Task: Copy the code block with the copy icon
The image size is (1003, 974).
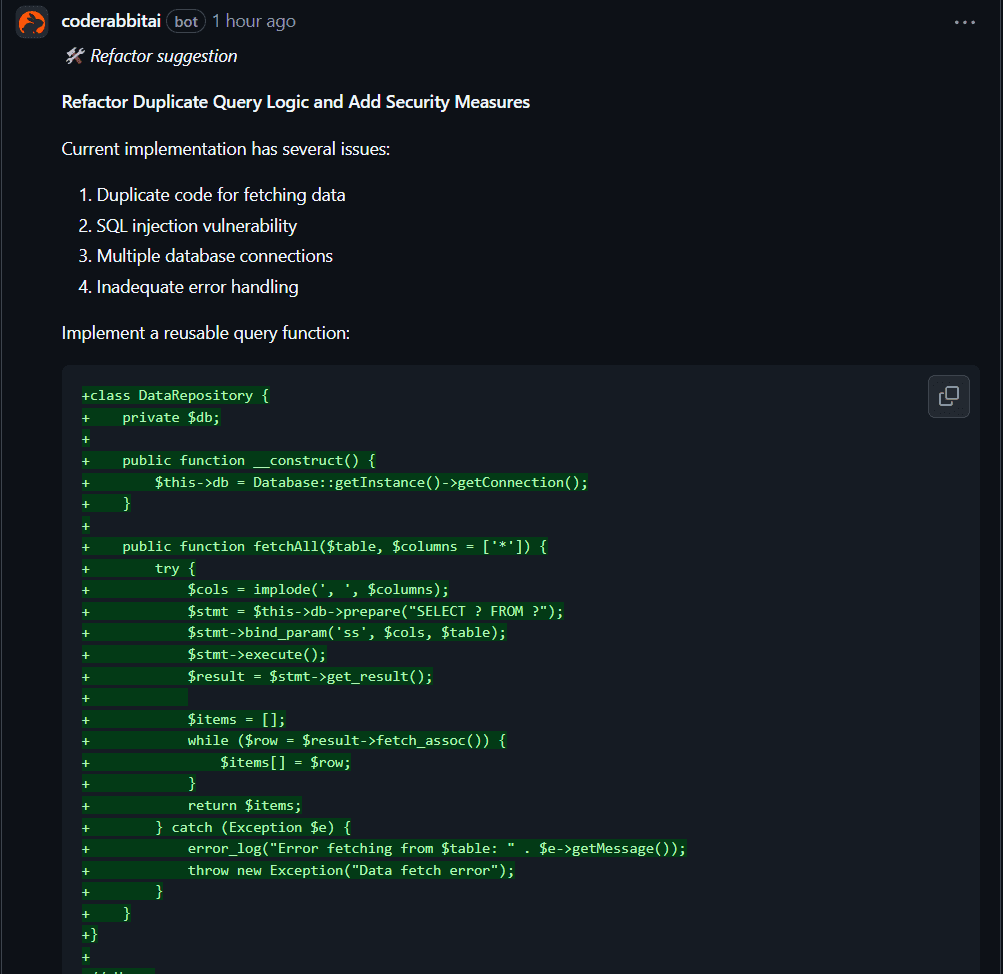Action: click(x=948, y=396)
